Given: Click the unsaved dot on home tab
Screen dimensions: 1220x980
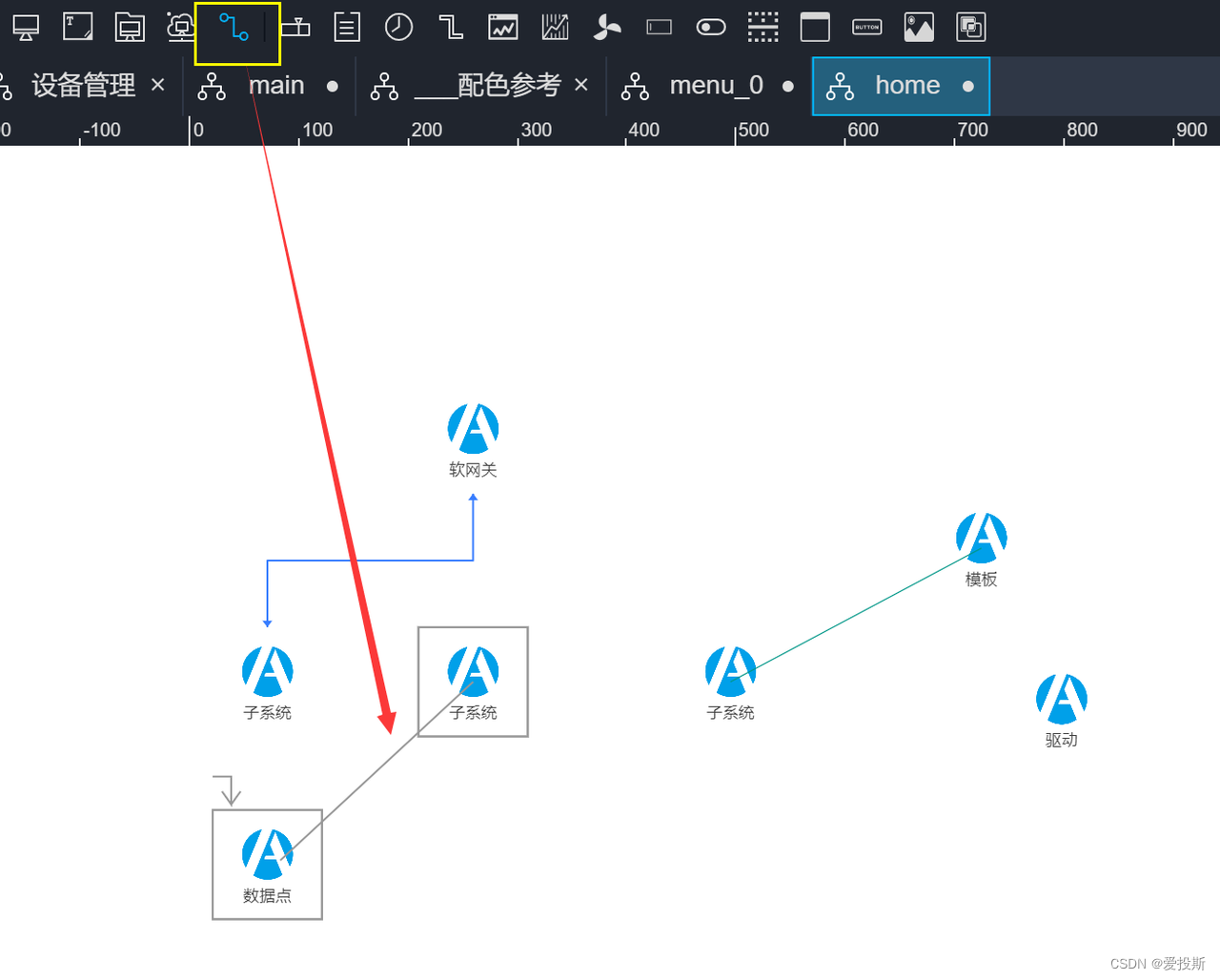Looking at the screenshot, I should pos(968,86).
